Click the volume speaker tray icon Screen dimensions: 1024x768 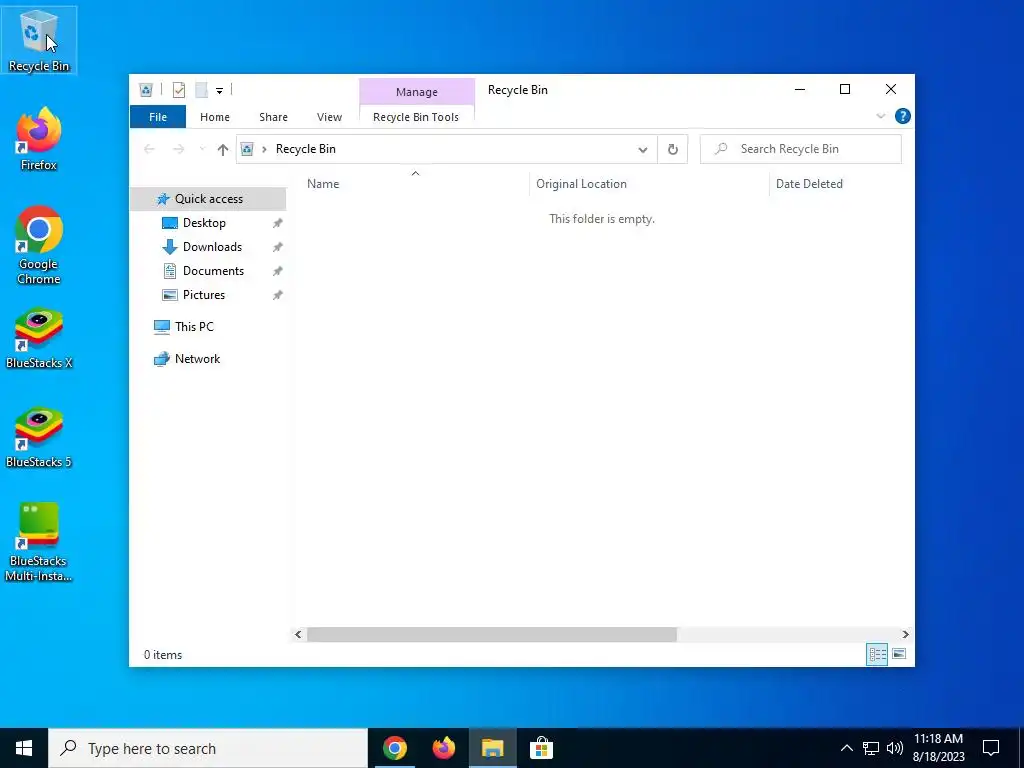895,748
